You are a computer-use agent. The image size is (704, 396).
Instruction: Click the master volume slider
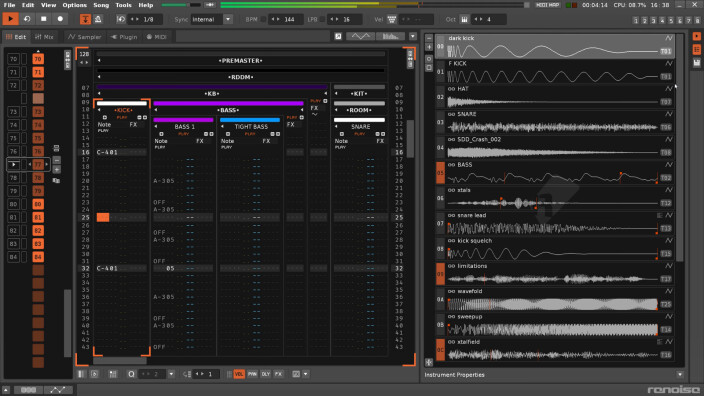[x=181, y=5]
